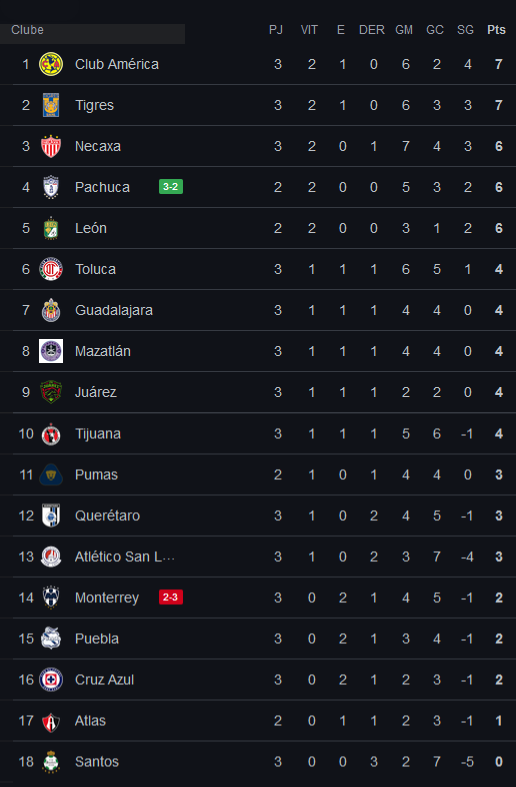Select the SG goal difference header
516x787 pixels.
[465, 30]
